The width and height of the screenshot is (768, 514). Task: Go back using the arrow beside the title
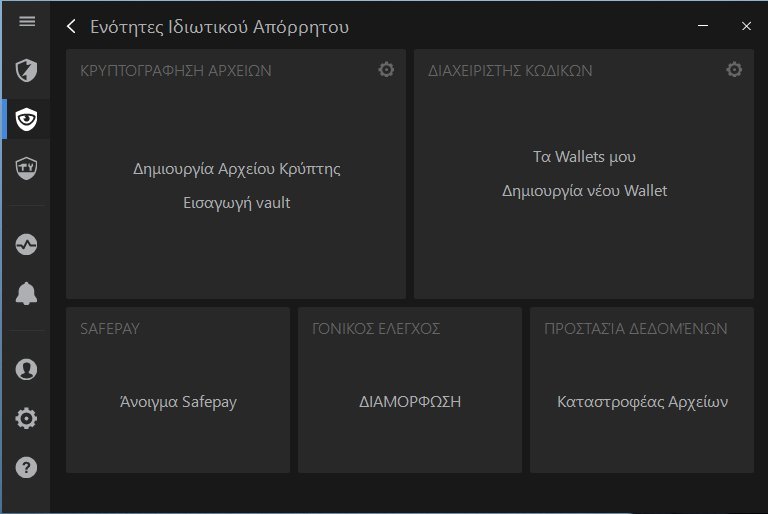72,26
